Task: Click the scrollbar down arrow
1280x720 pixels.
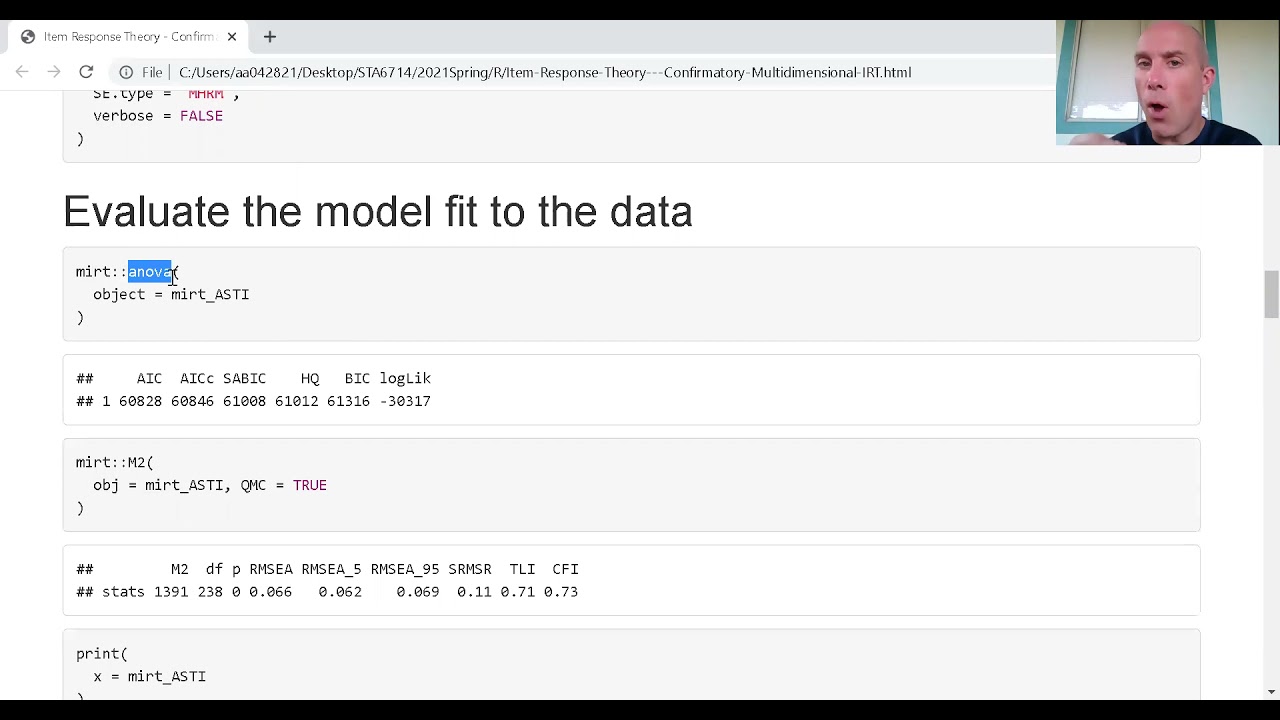Action: point(1271,692)
